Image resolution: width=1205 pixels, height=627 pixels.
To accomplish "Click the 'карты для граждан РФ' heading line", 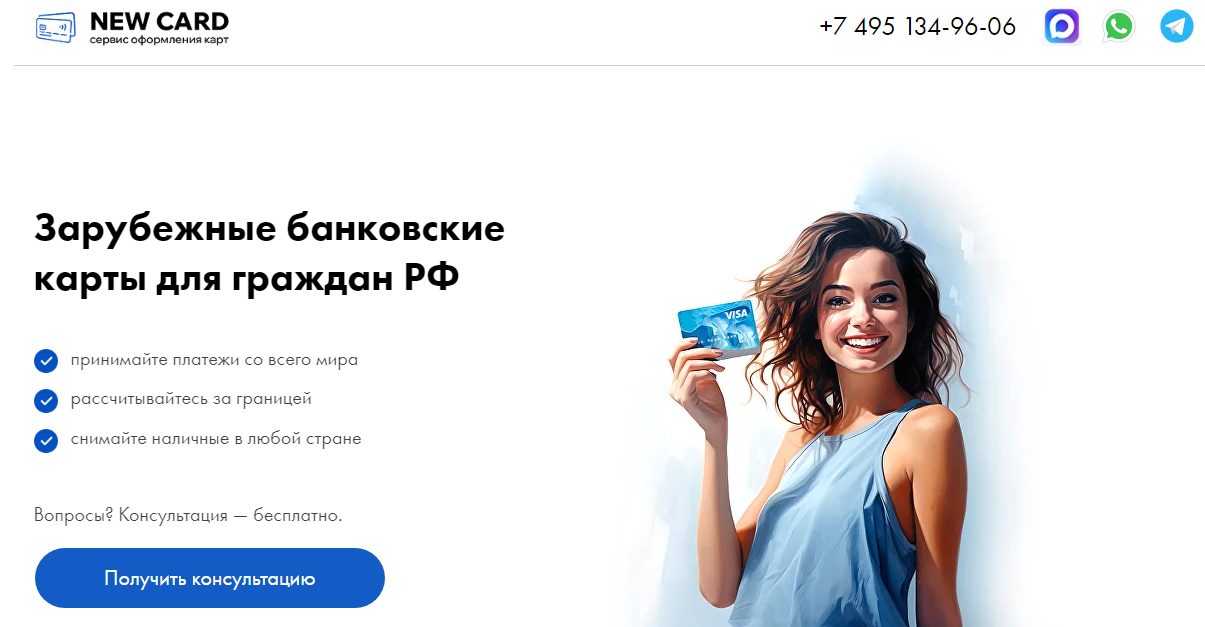I will (247, 278).
